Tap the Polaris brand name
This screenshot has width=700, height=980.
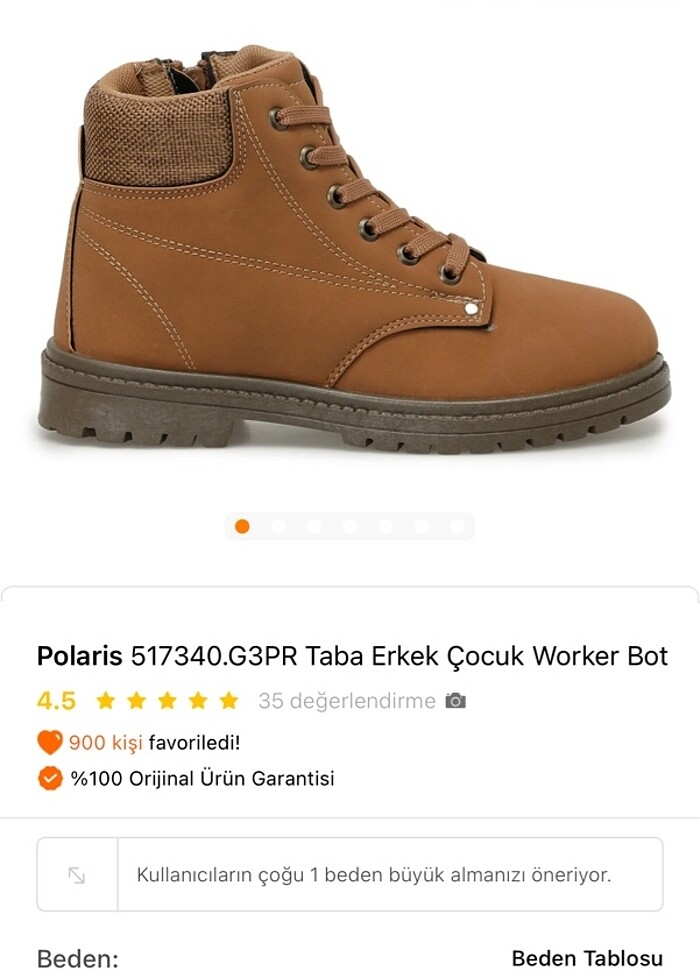tap(79, 656)
